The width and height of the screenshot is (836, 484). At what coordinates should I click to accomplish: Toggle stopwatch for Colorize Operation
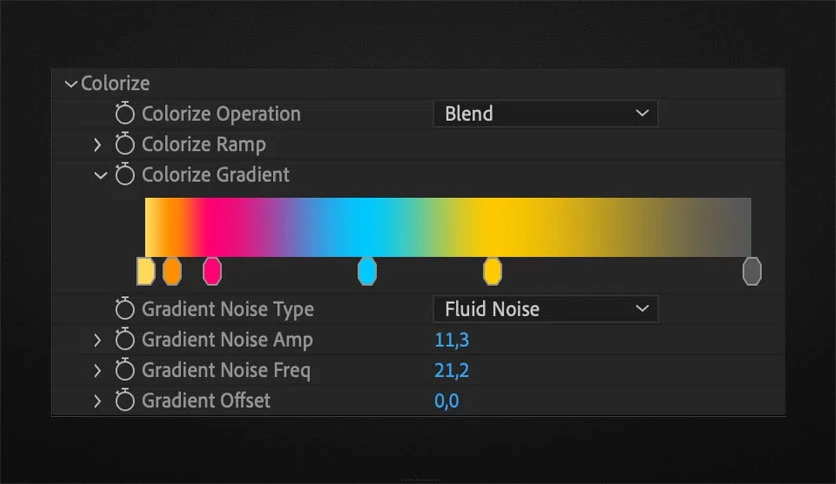click(125, 114)
